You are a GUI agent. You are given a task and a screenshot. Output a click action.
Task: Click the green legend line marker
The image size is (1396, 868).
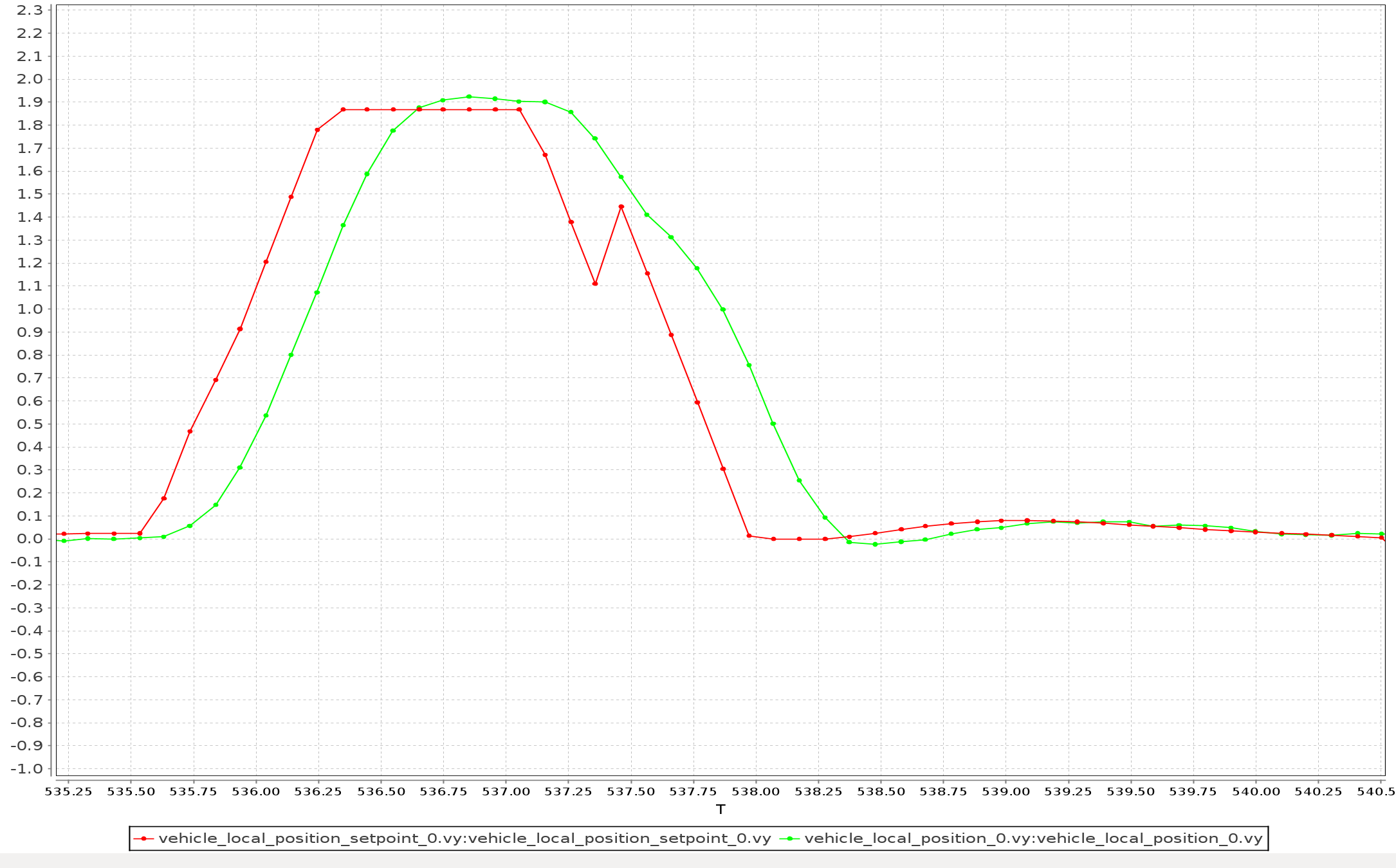click(790, 839)
